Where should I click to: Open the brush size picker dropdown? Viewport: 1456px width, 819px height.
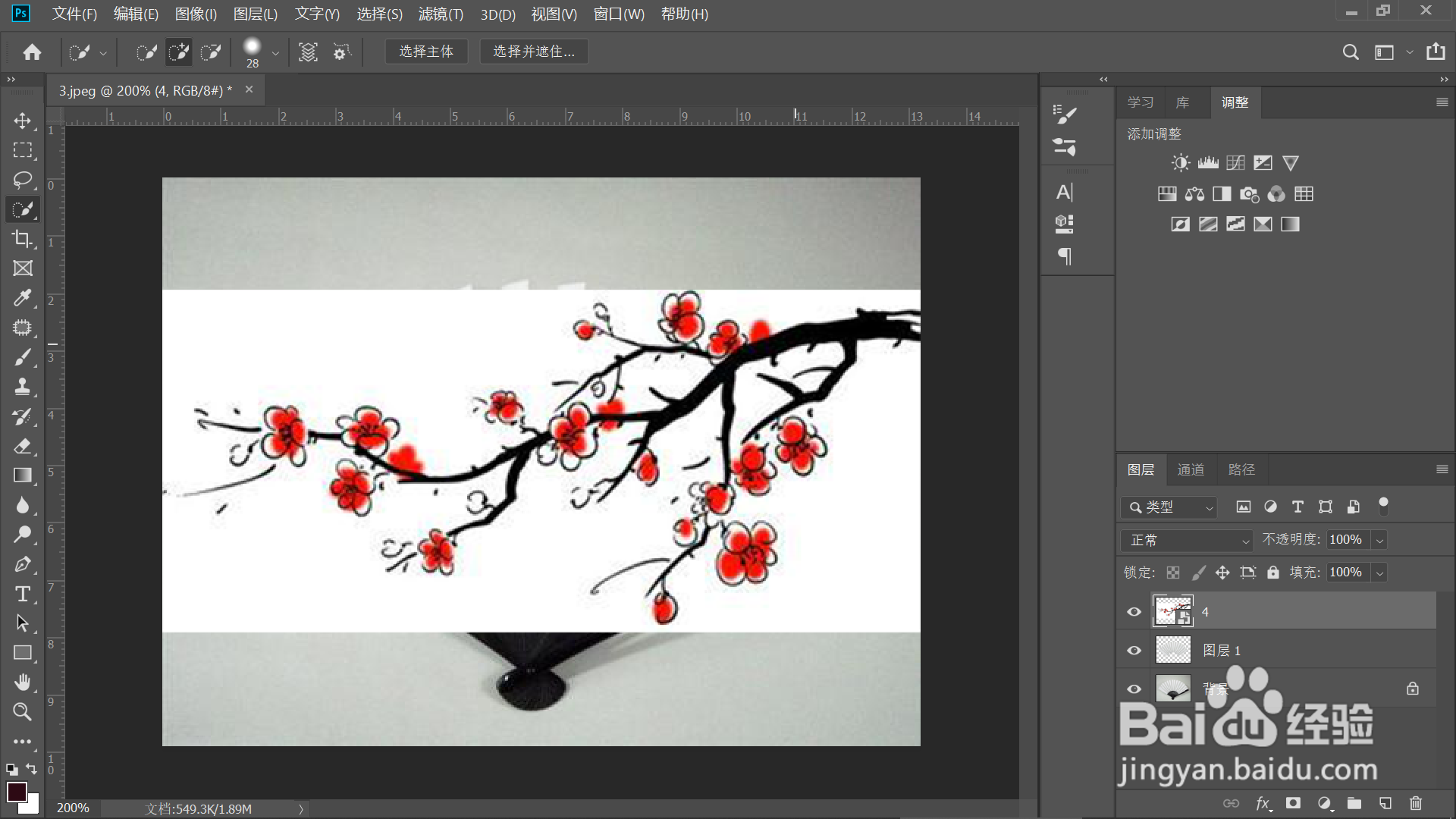[x=275, y=53]
